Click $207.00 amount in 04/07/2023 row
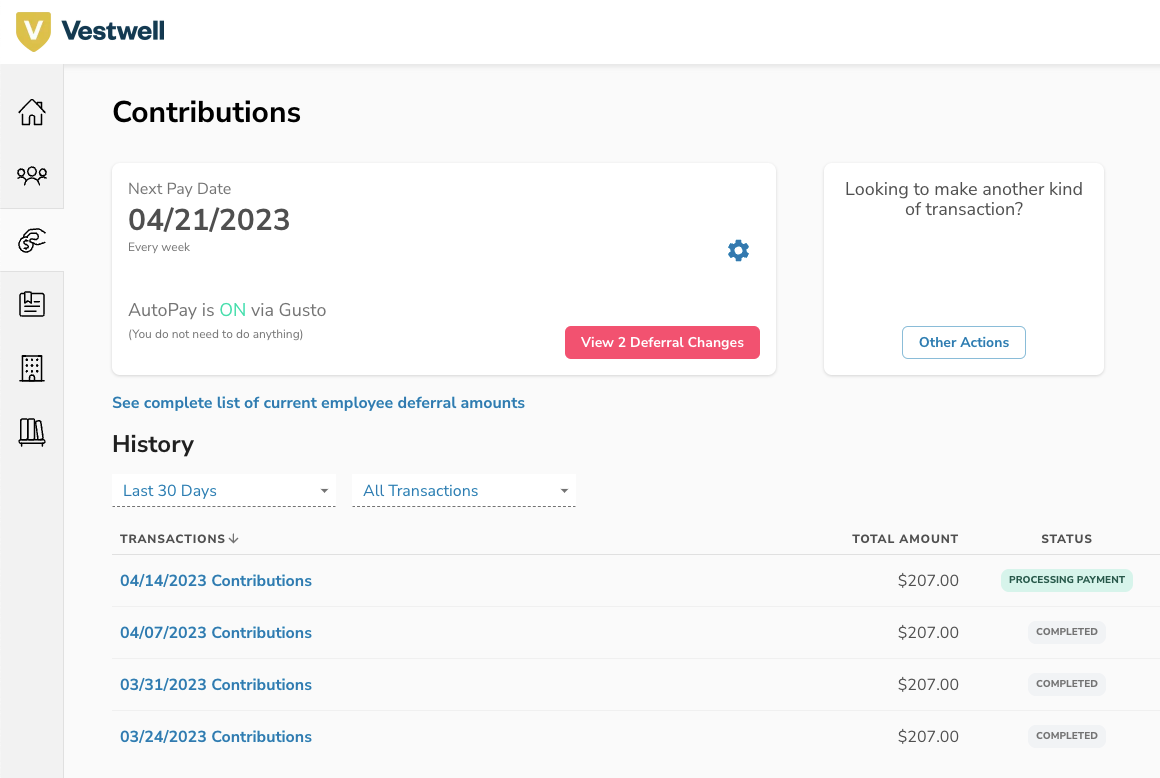The height and width of the screenshot is (778, 1160). click(928, 632)
